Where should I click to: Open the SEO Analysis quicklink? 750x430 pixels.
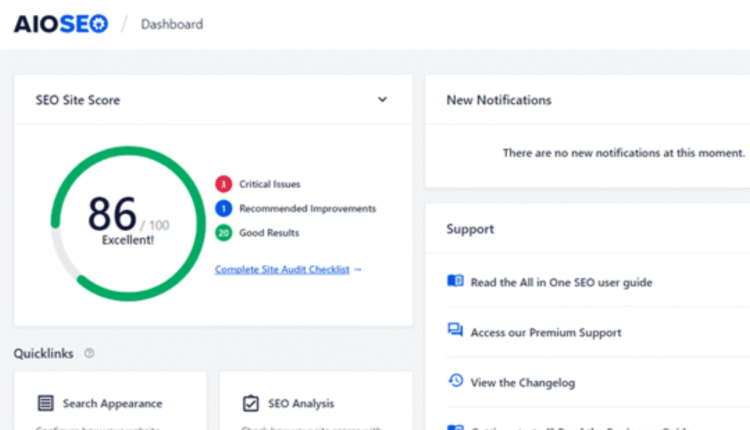301,404
